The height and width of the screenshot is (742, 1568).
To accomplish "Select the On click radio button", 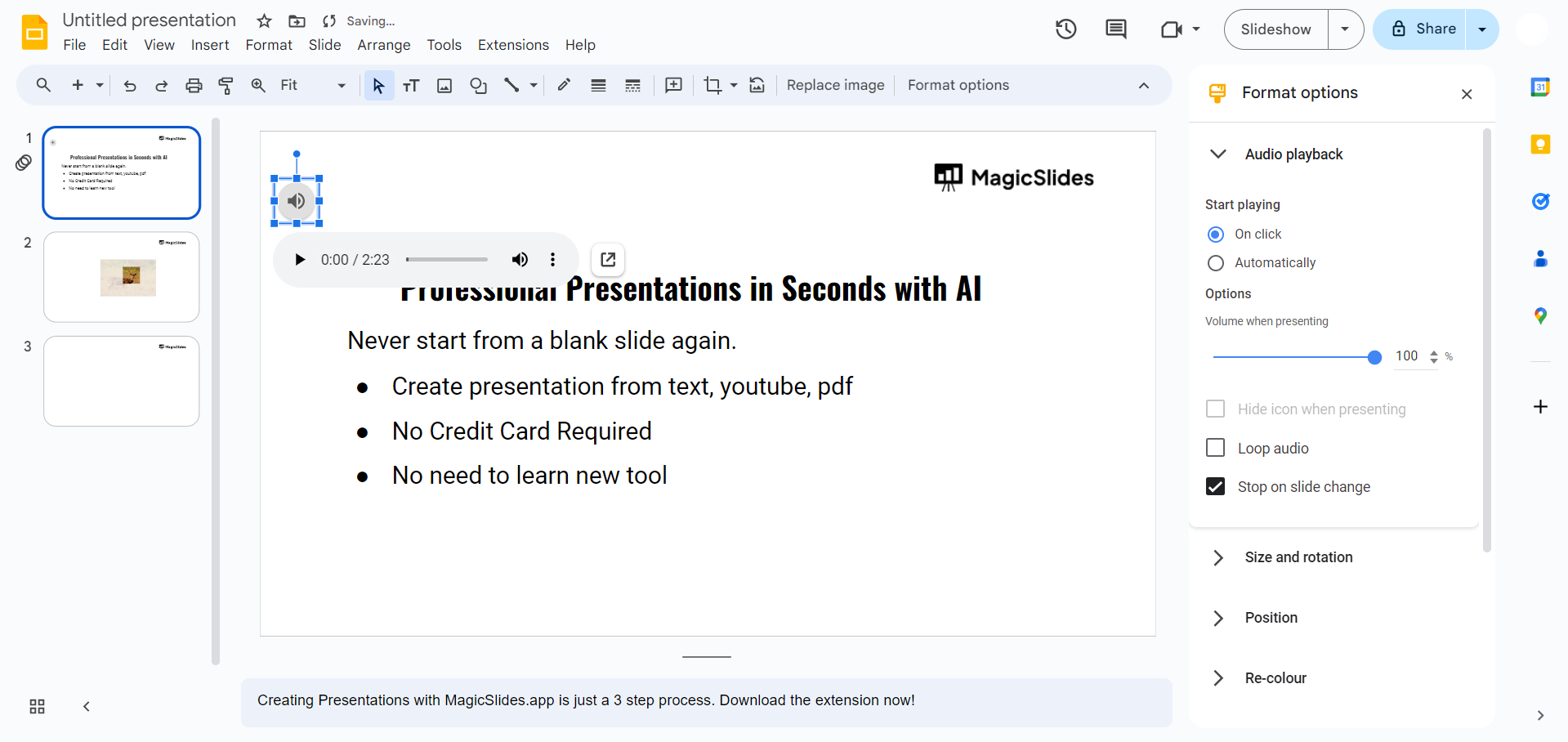I will (1216, 235).
